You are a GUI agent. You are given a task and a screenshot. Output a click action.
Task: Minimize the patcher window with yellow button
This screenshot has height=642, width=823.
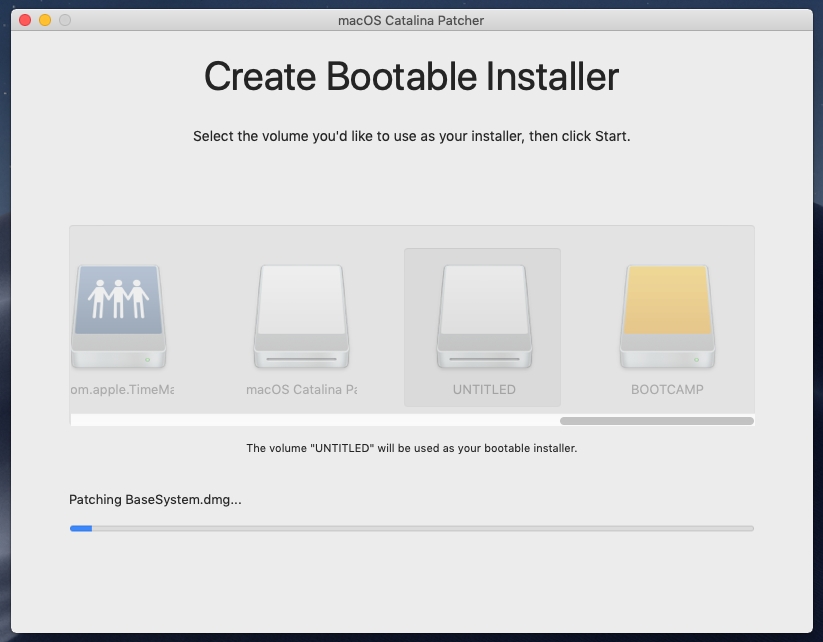pos(45,20)
